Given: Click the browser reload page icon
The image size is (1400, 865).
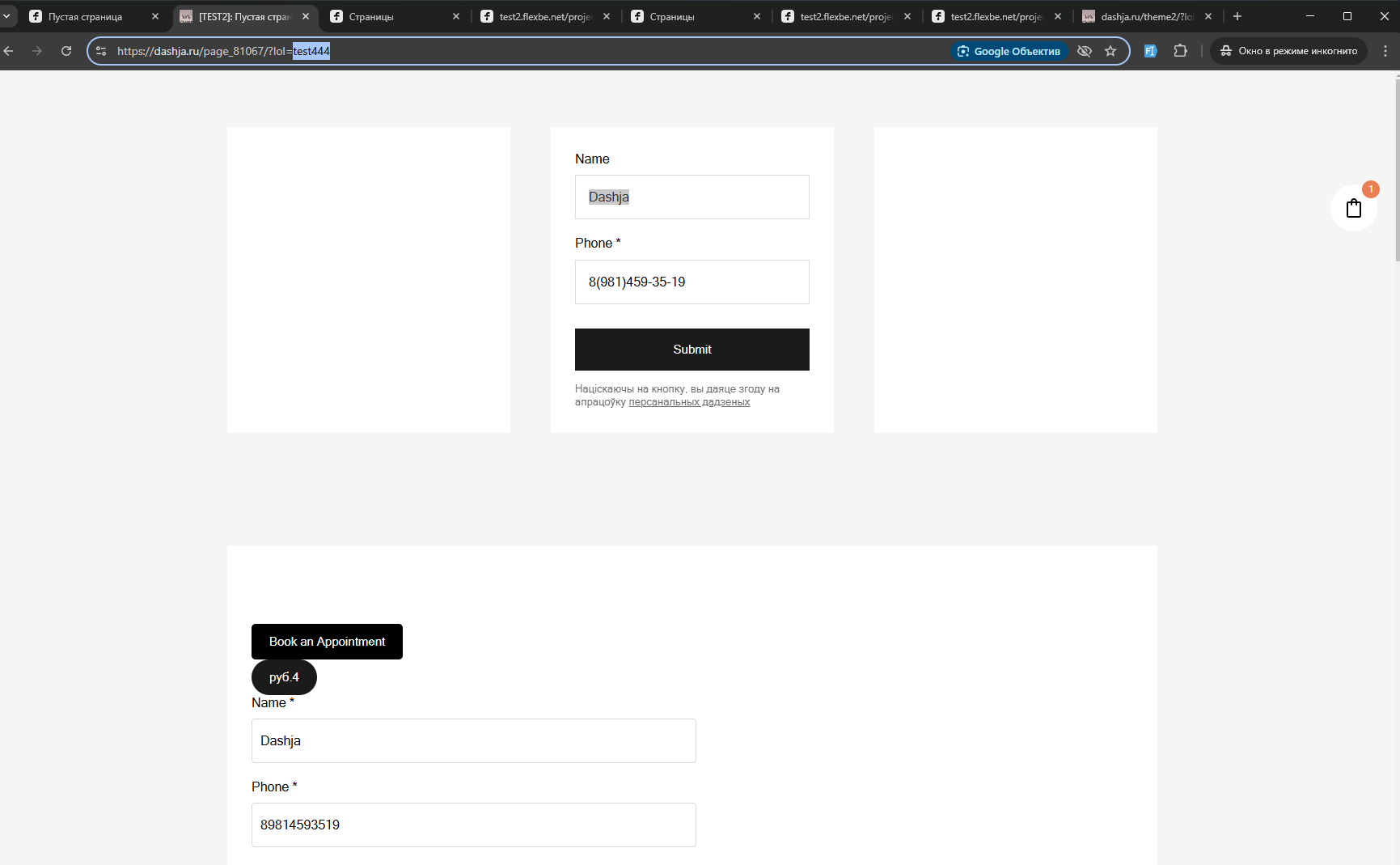Looking at the screenshot, I should (x=66, y=51).
